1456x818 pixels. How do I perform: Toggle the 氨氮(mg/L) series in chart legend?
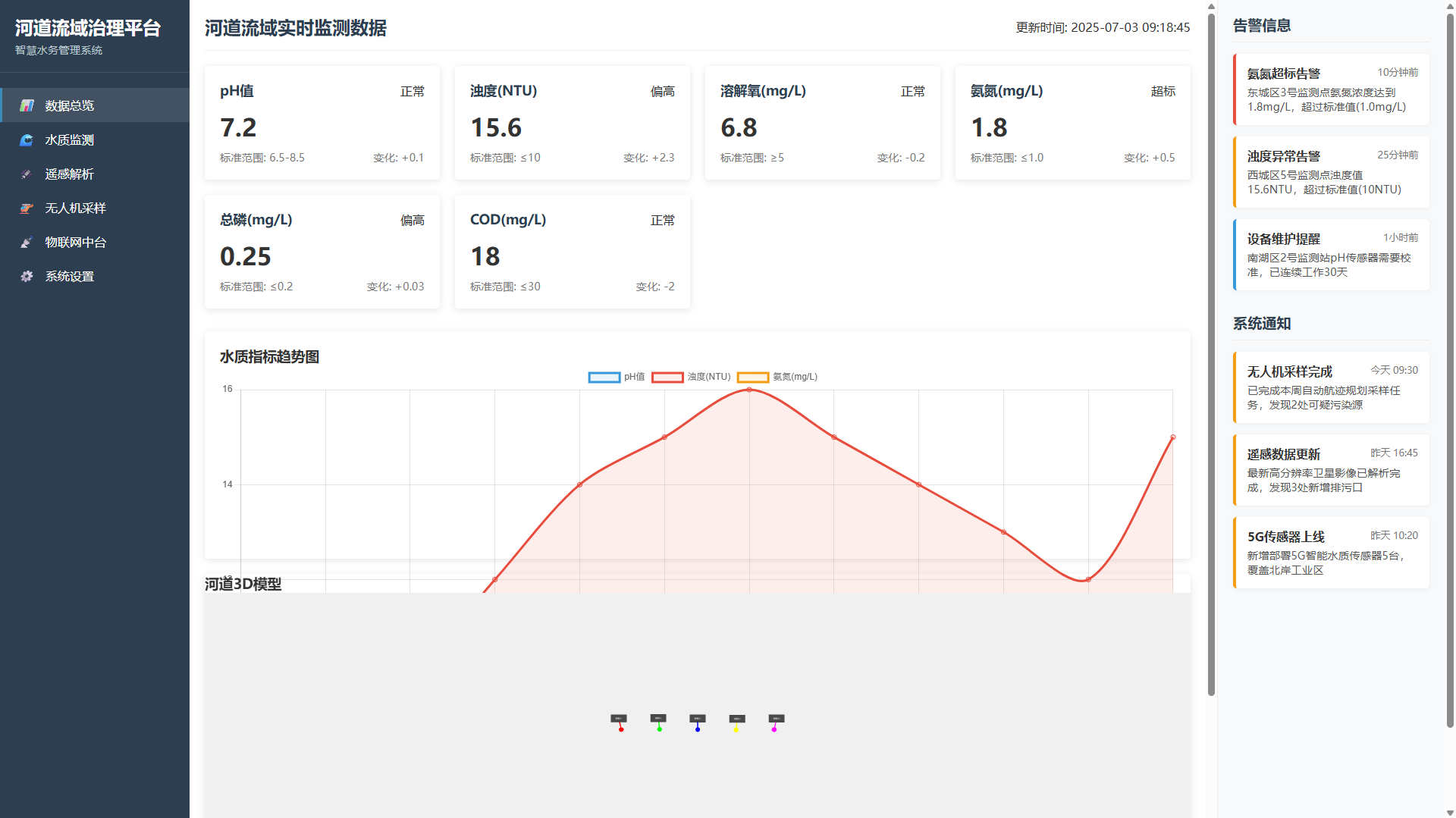(x=777, y=377)
